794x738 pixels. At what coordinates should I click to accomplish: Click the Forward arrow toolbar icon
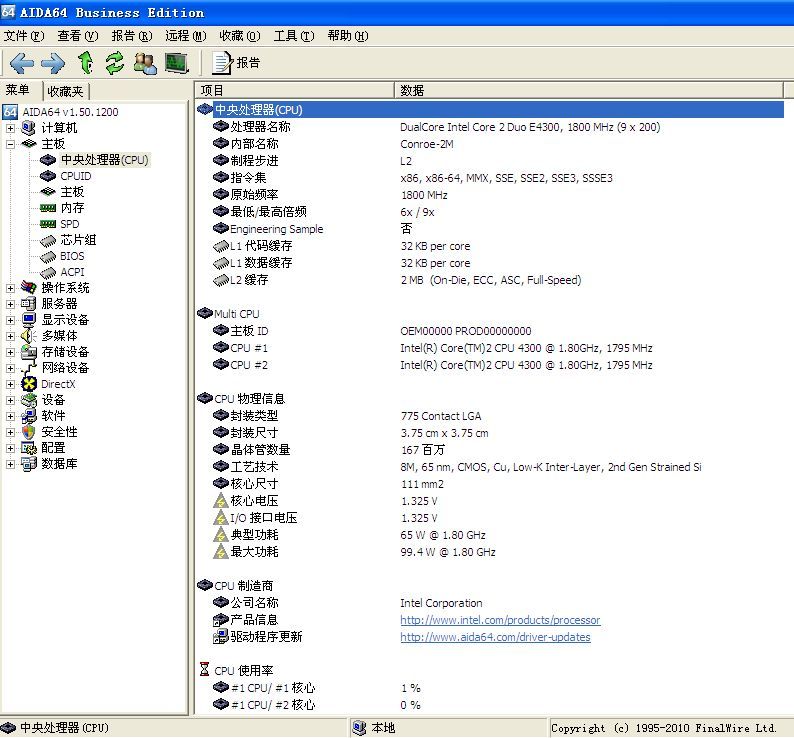[x=53, y=63]
